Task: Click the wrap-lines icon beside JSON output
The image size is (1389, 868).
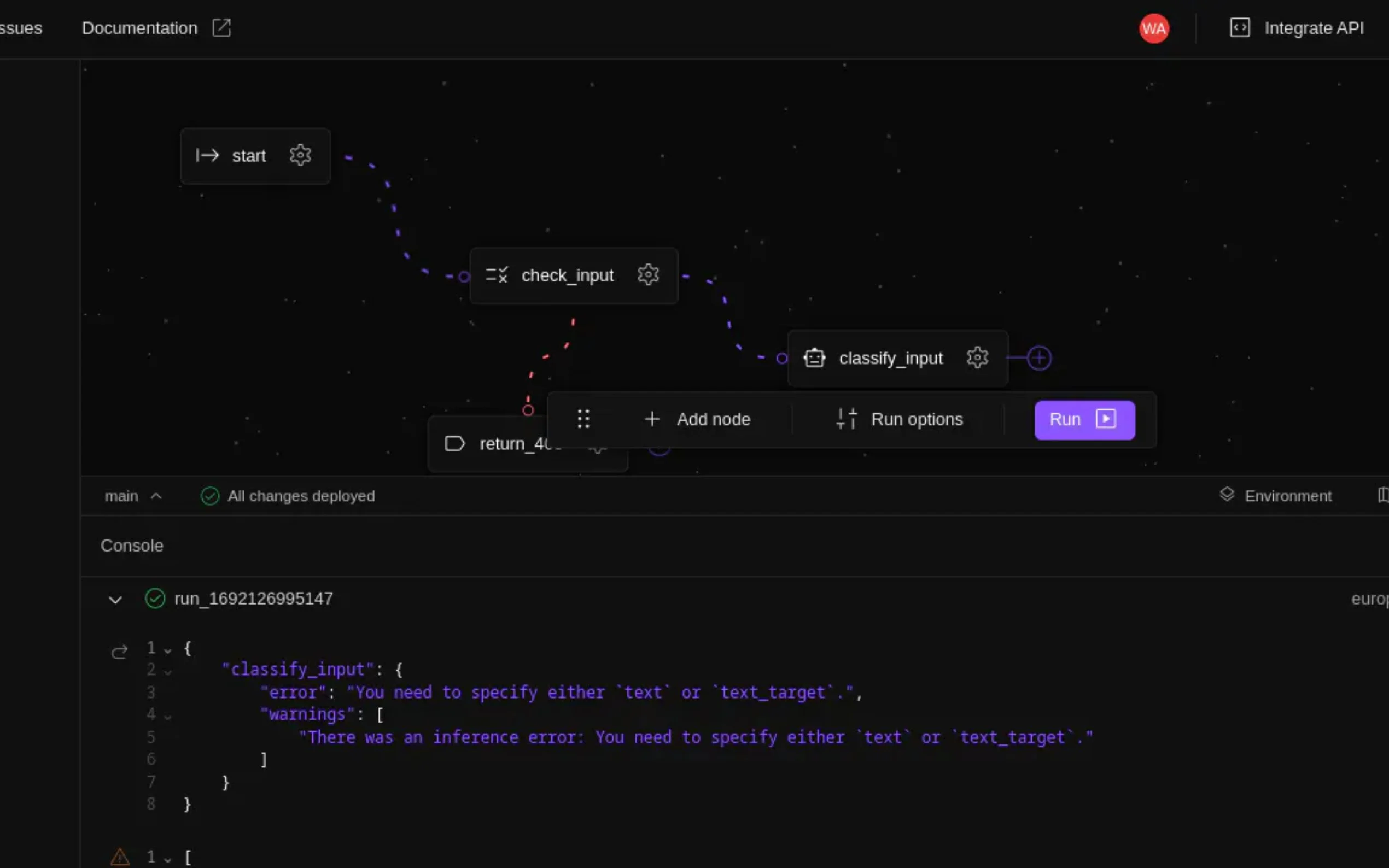Action: (119, 652)
